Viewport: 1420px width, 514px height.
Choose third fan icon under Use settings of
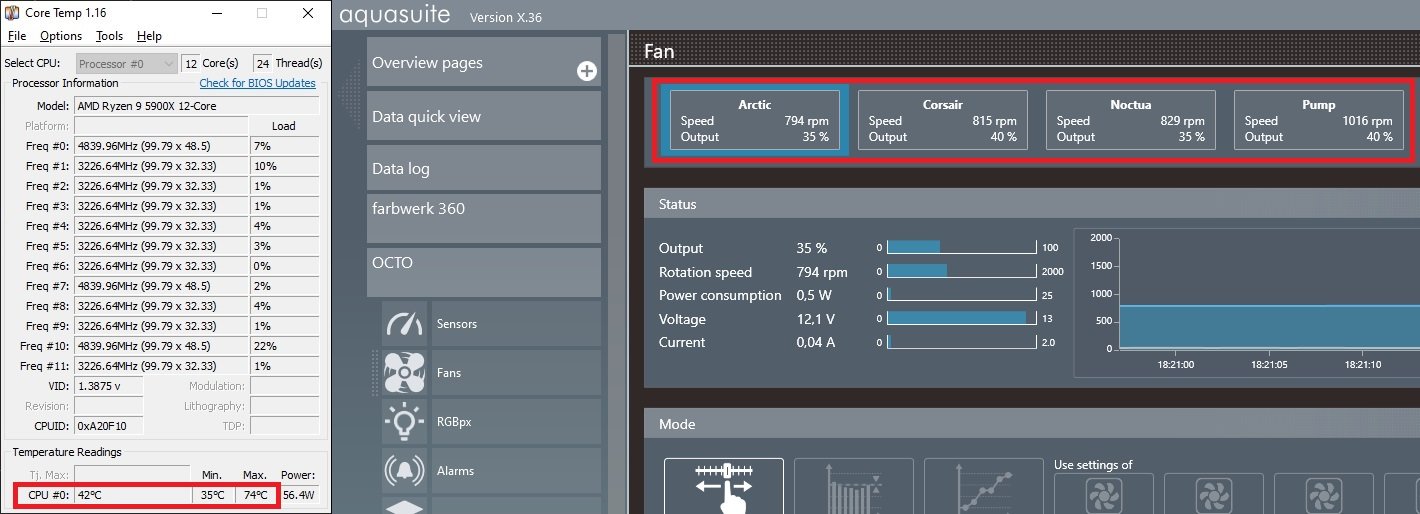pos(1323,494)
